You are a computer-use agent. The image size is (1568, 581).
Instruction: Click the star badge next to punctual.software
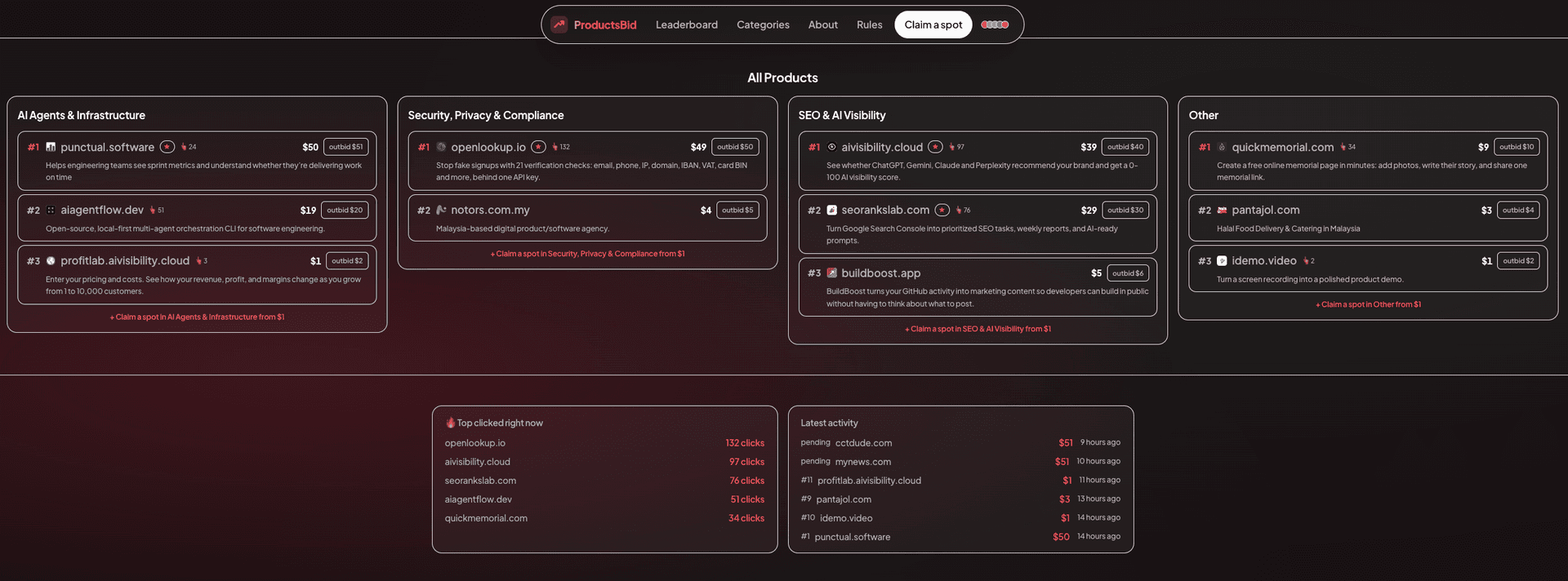(x=167, y=147)
